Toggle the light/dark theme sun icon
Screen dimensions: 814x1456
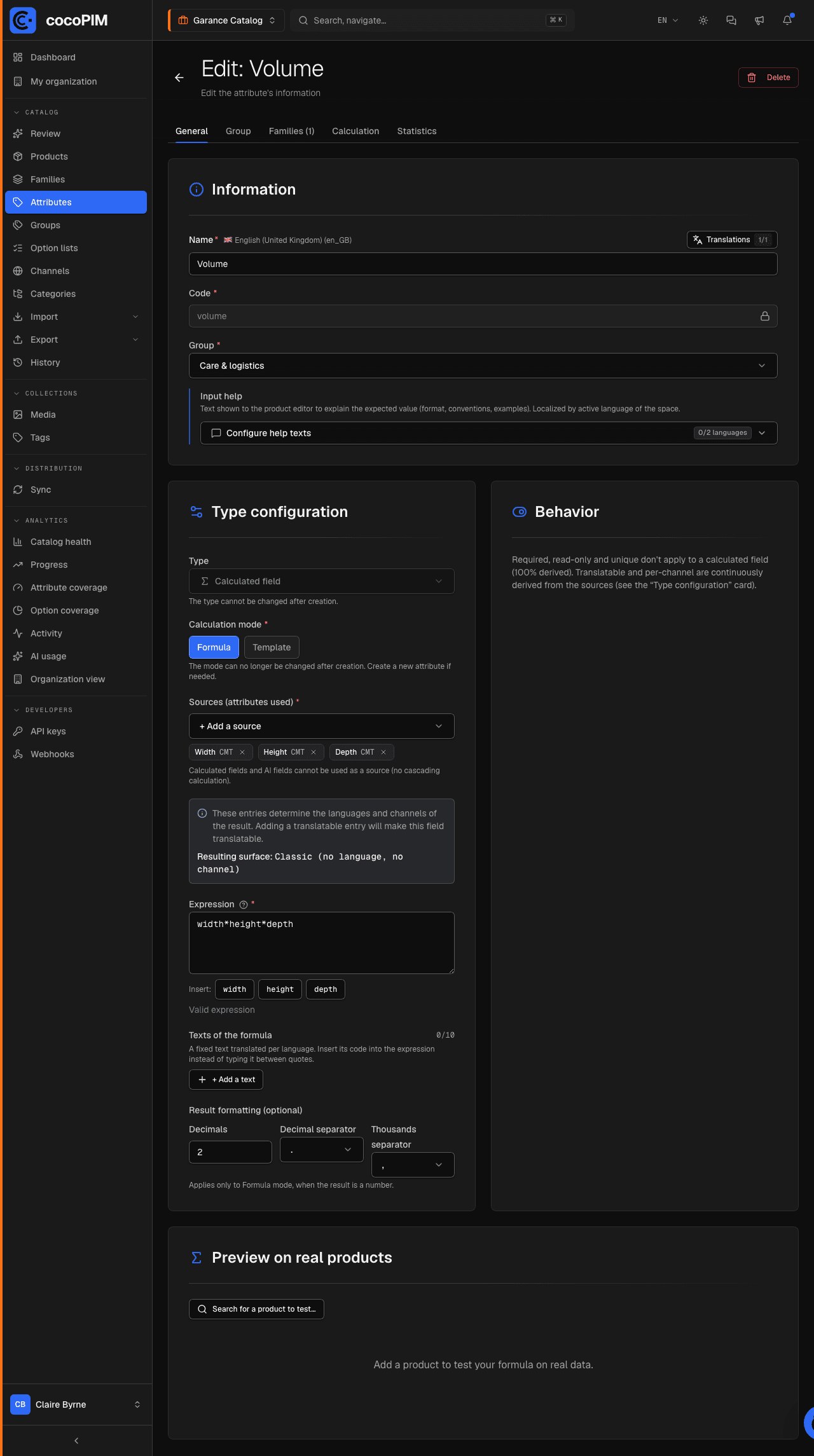click(703, 20)
